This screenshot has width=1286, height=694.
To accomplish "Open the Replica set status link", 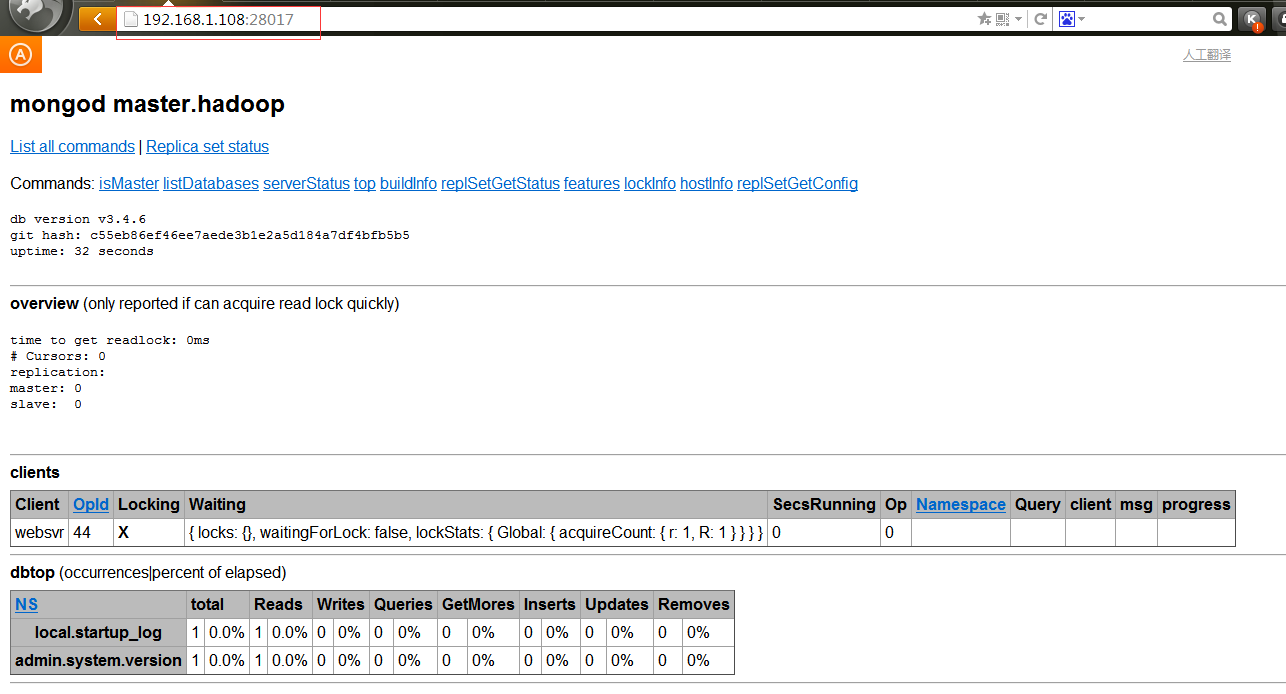I will (x=207, y=146).
